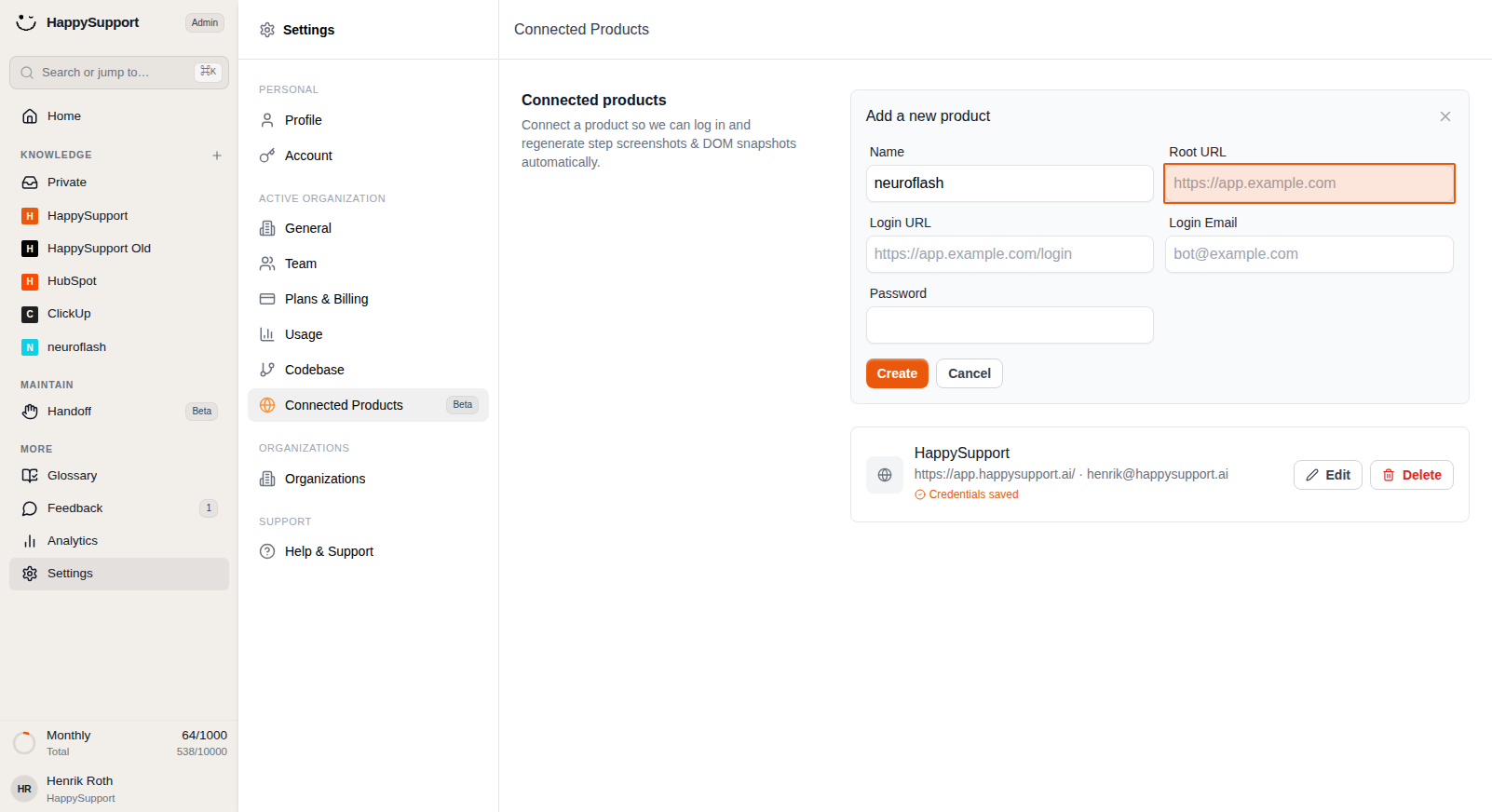Image resolution: width=1492 pixels, height=812 pixels.
Task: Click the Usage chart icon
Action: point(267,334)
